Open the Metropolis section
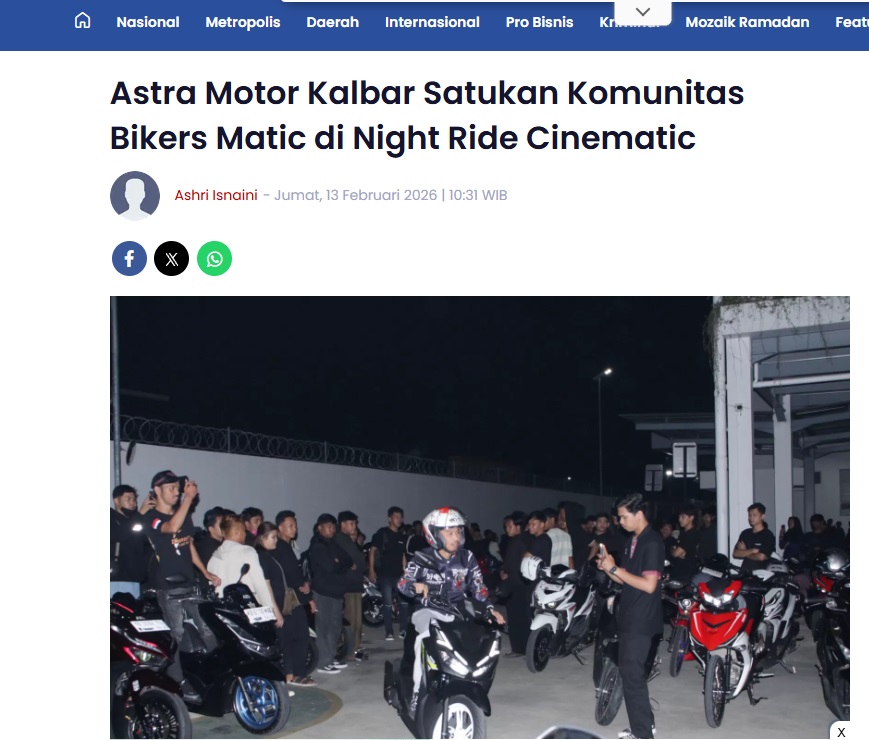 point(243,22)
